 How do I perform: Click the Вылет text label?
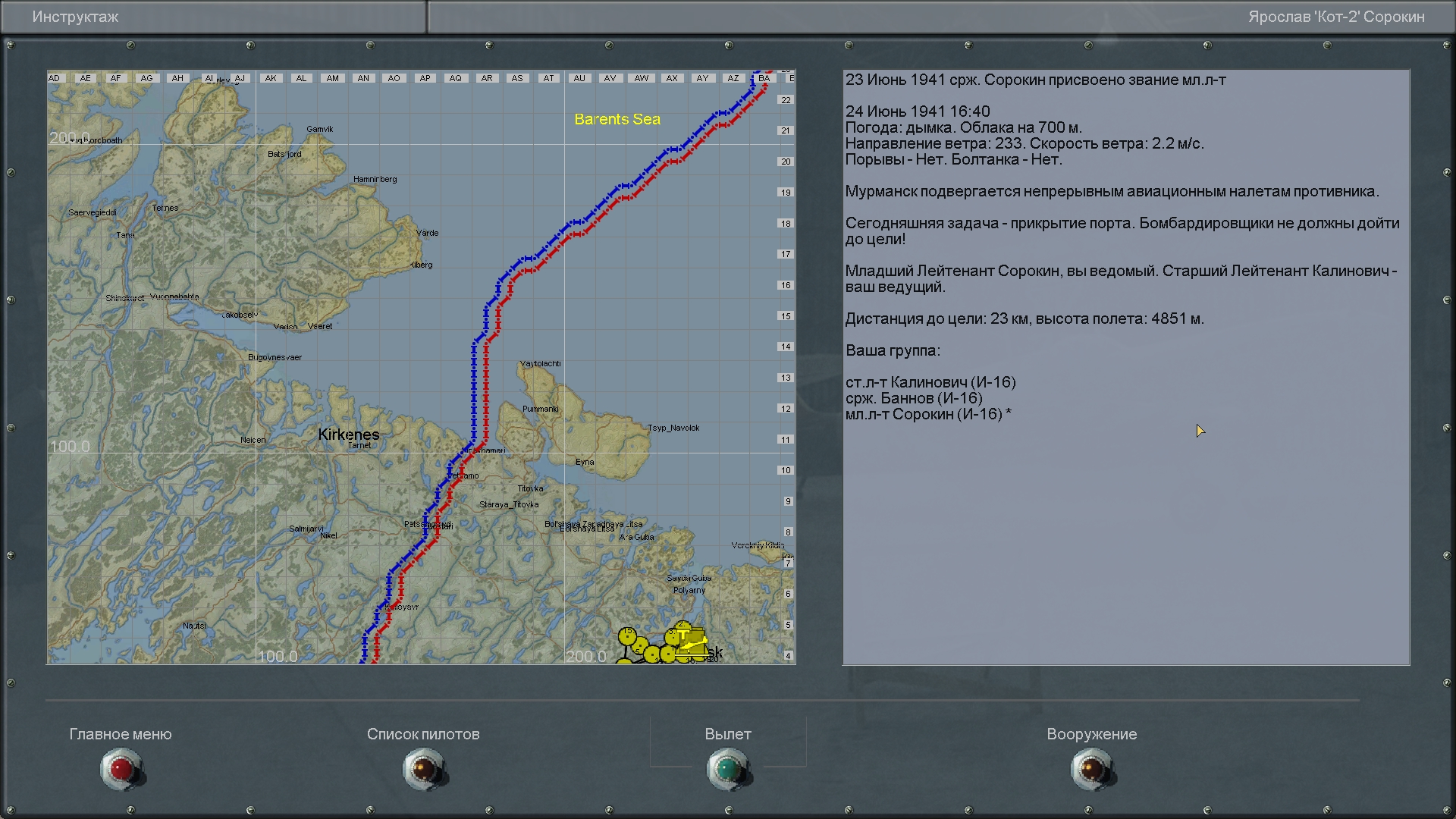point(727,734)
